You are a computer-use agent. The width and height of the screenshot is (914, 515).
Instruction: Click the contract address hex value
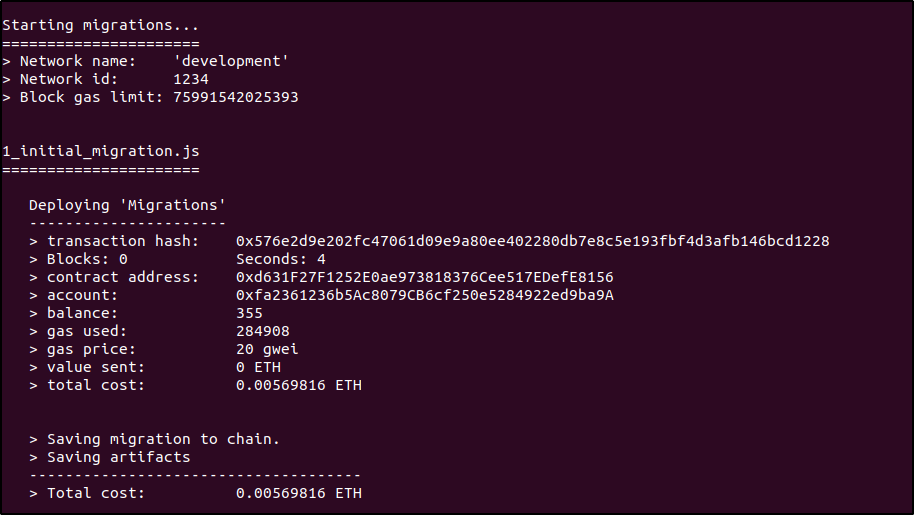tap(424, 277)
